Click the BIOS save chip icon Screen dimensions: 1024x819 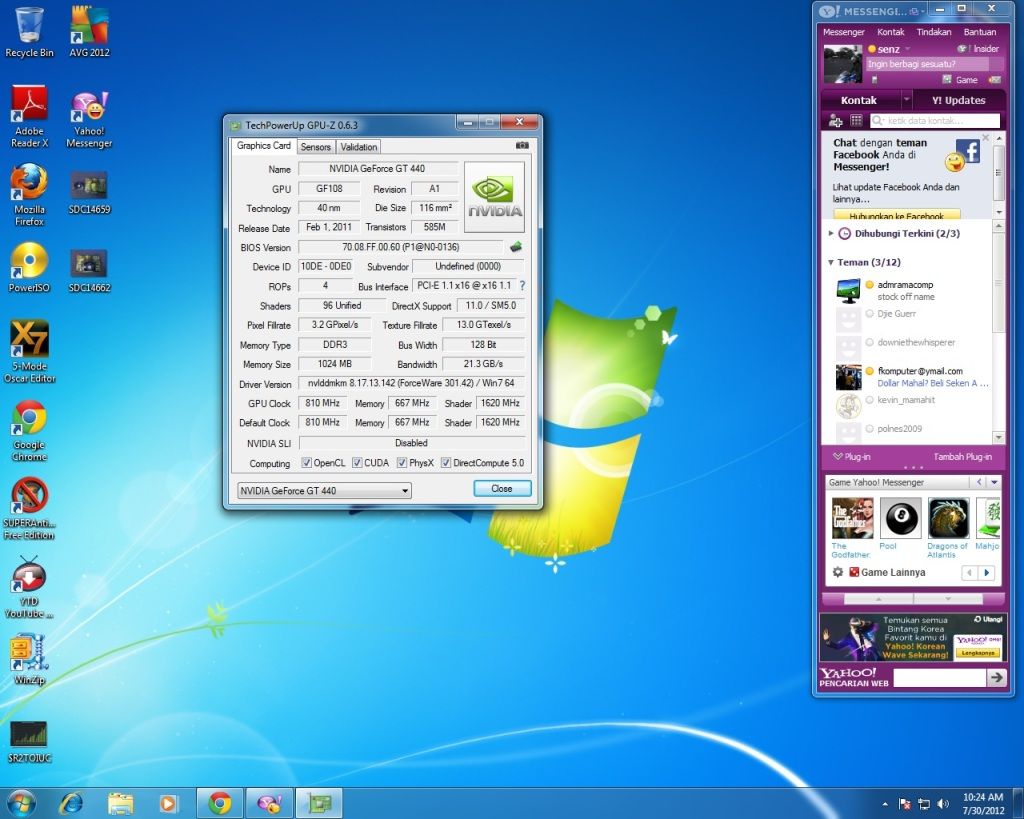tap(516, 247)
